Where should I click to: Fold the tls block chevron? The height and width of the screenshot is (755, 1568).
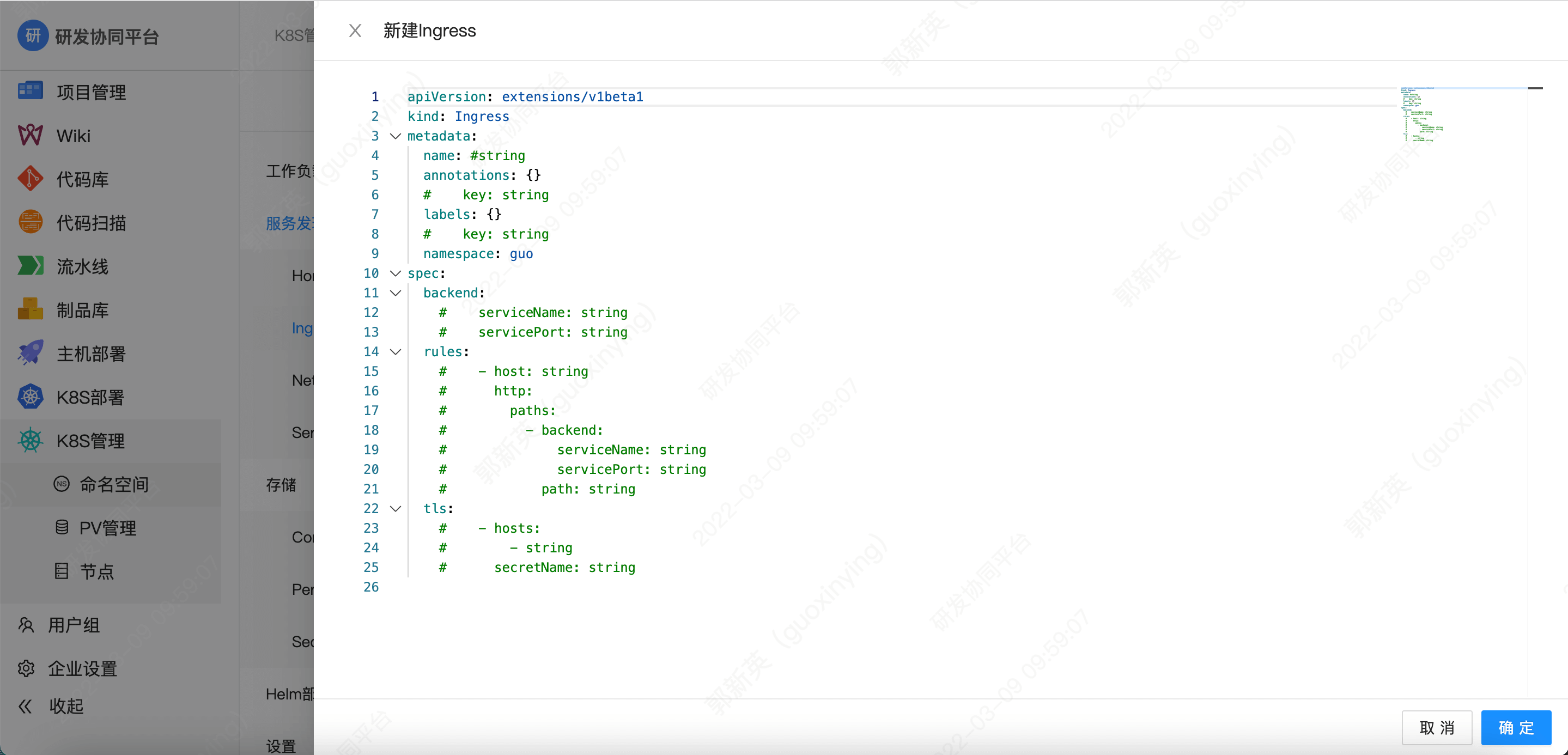point(396,509)
